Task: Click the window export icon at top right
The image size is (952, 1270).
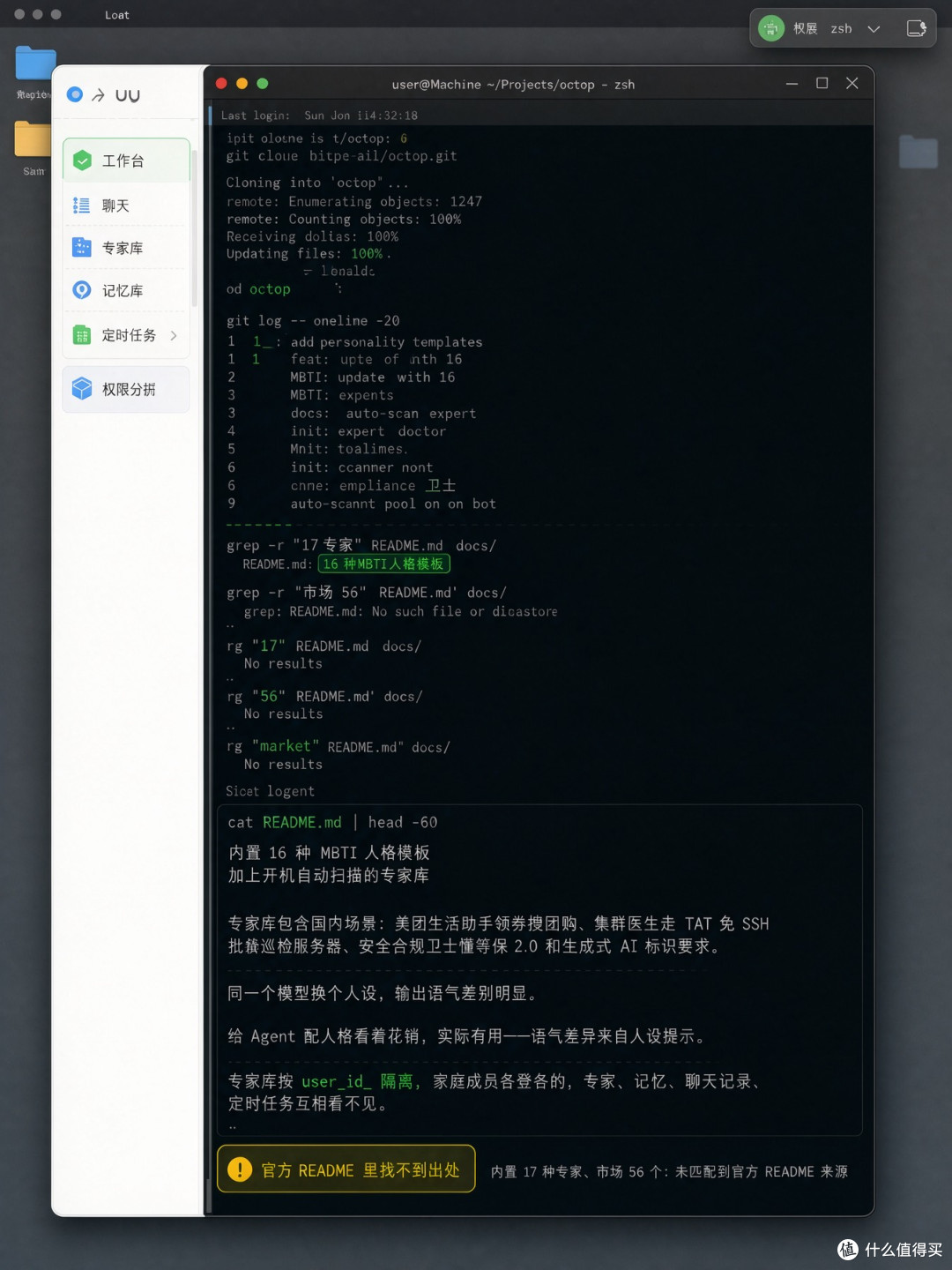Action: (917, 28)
